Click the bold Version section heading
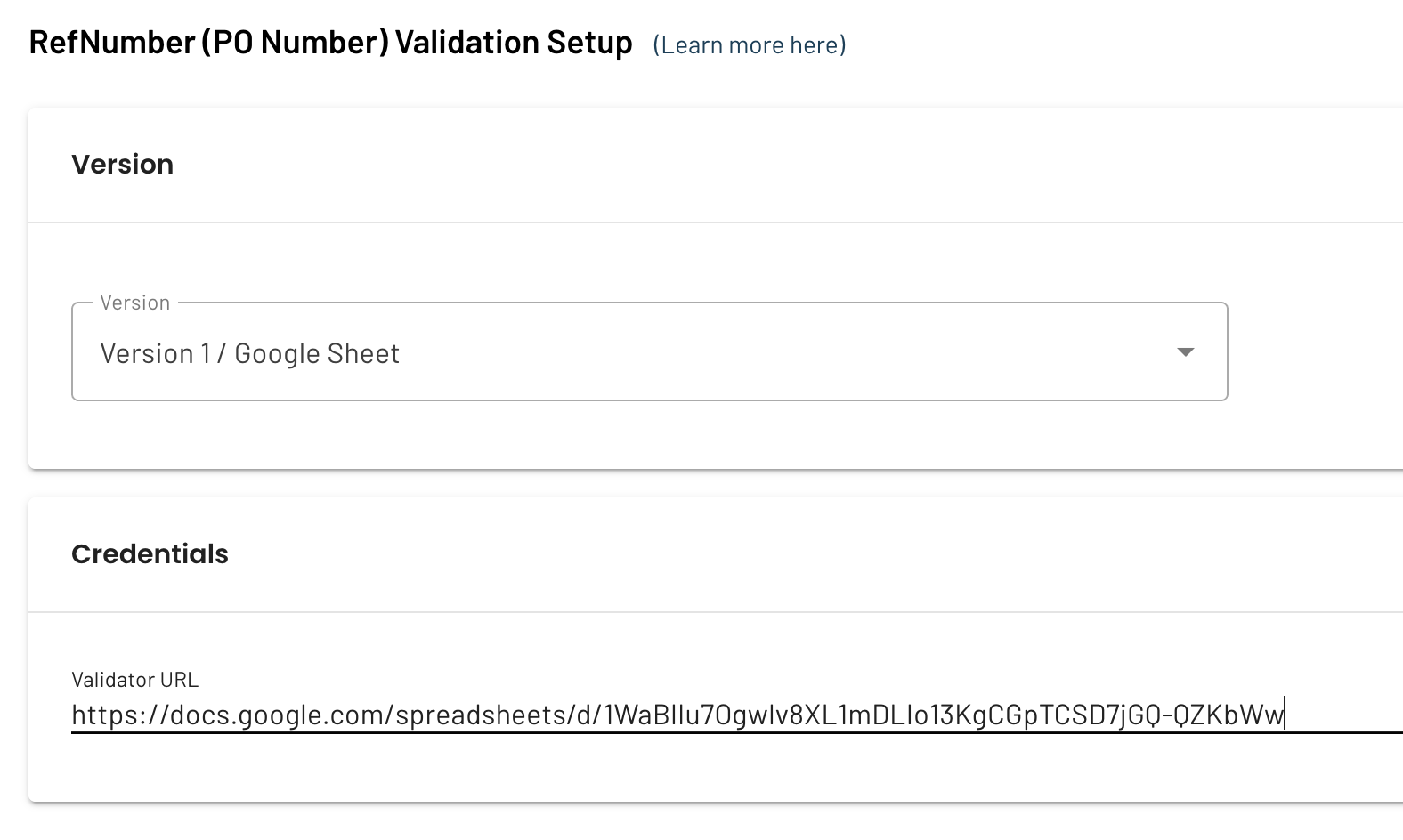Viewport: 1403px width, 840px height. click(x=123, y=165)
